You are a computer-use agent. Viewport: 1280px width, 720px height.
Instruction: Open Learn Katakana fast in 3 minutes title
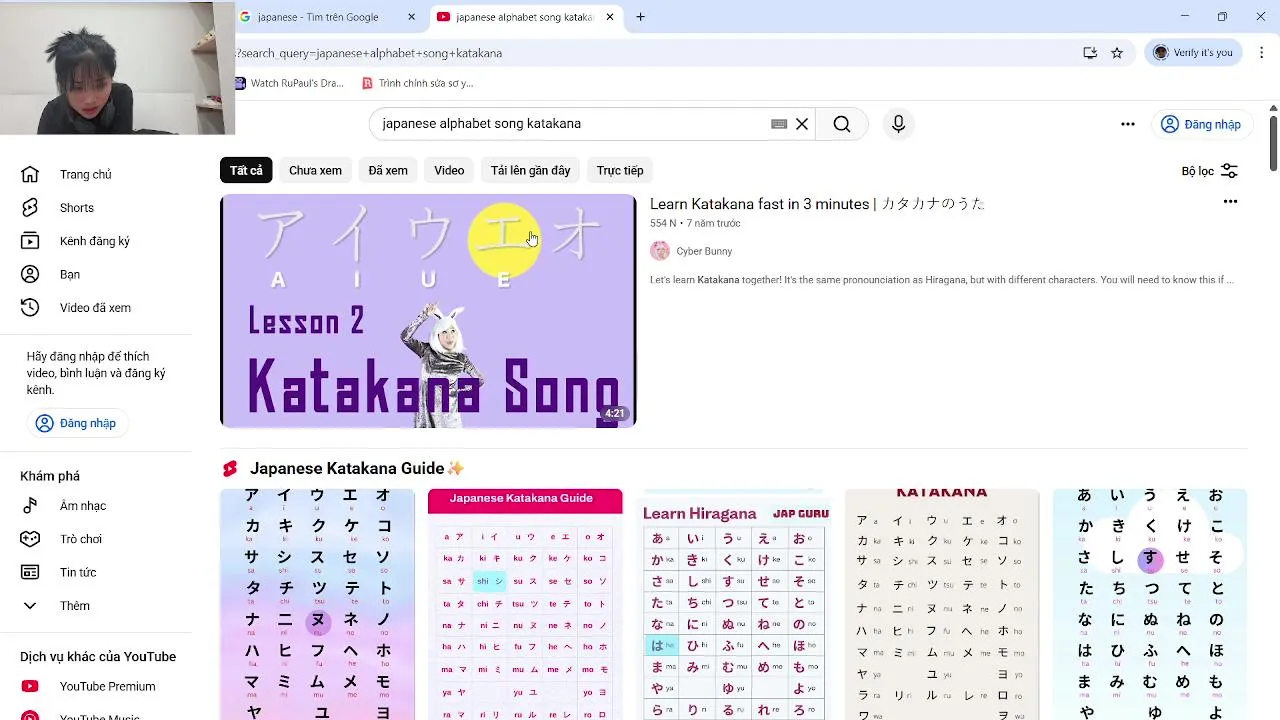coord(817,204)
